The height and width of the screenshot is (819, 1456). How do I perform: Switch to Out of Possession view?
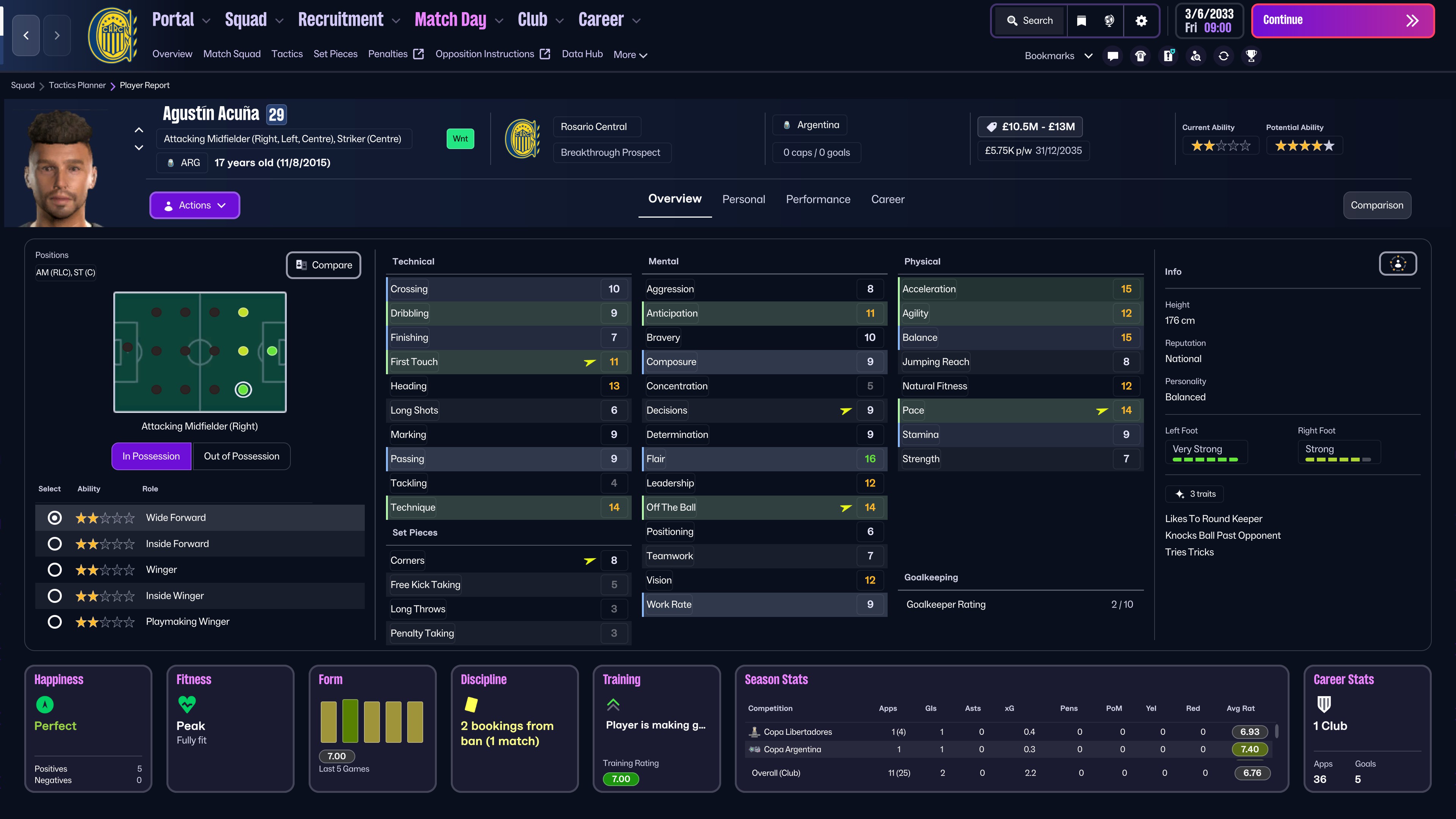pos(242,456)
